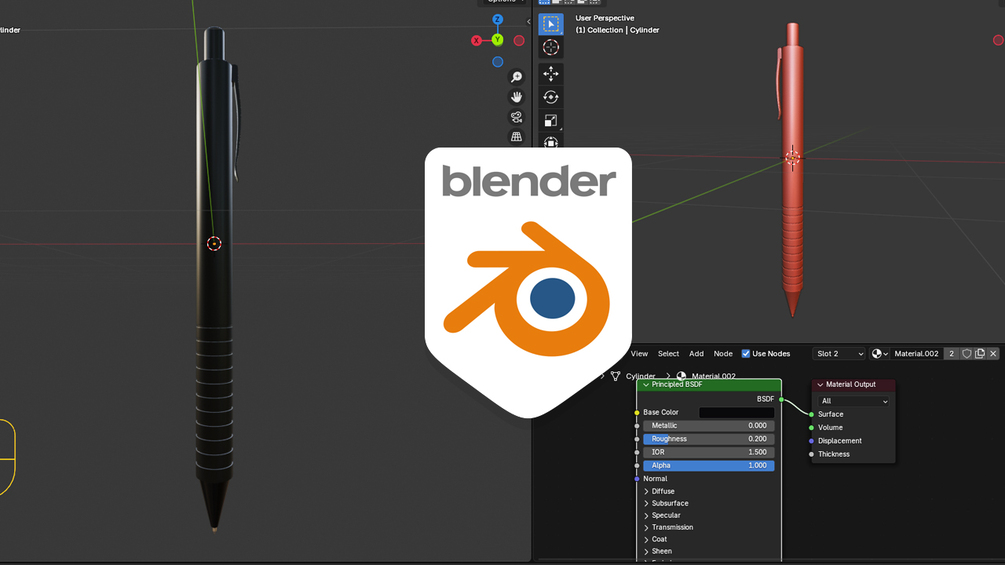The image size is (1005, 565).
Task: Click the Cylinder breadcrumb label
Action: (x=640, y=376)
